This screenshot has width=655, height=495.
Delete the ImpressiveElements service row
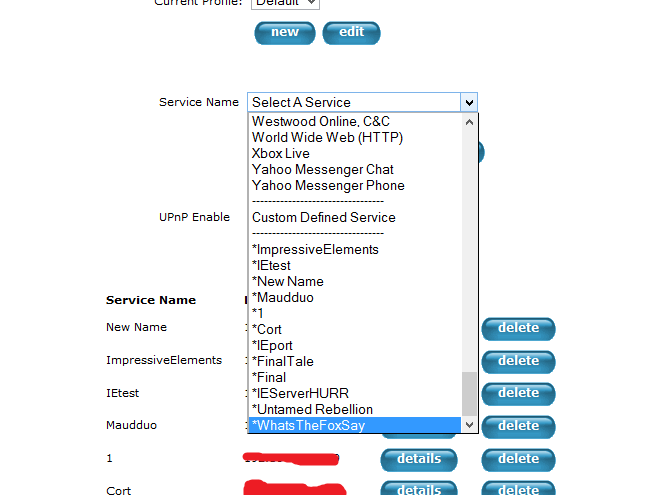[518, 362]
